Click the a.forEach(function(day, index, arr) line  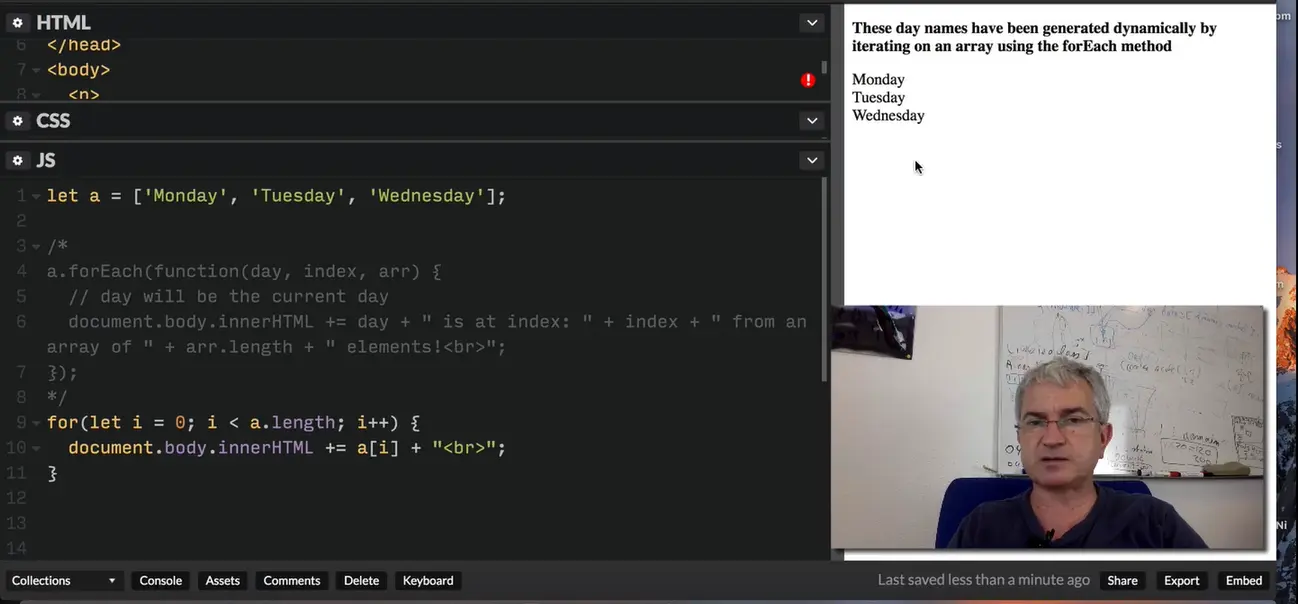pyautogui.click(x=244, y=272)
